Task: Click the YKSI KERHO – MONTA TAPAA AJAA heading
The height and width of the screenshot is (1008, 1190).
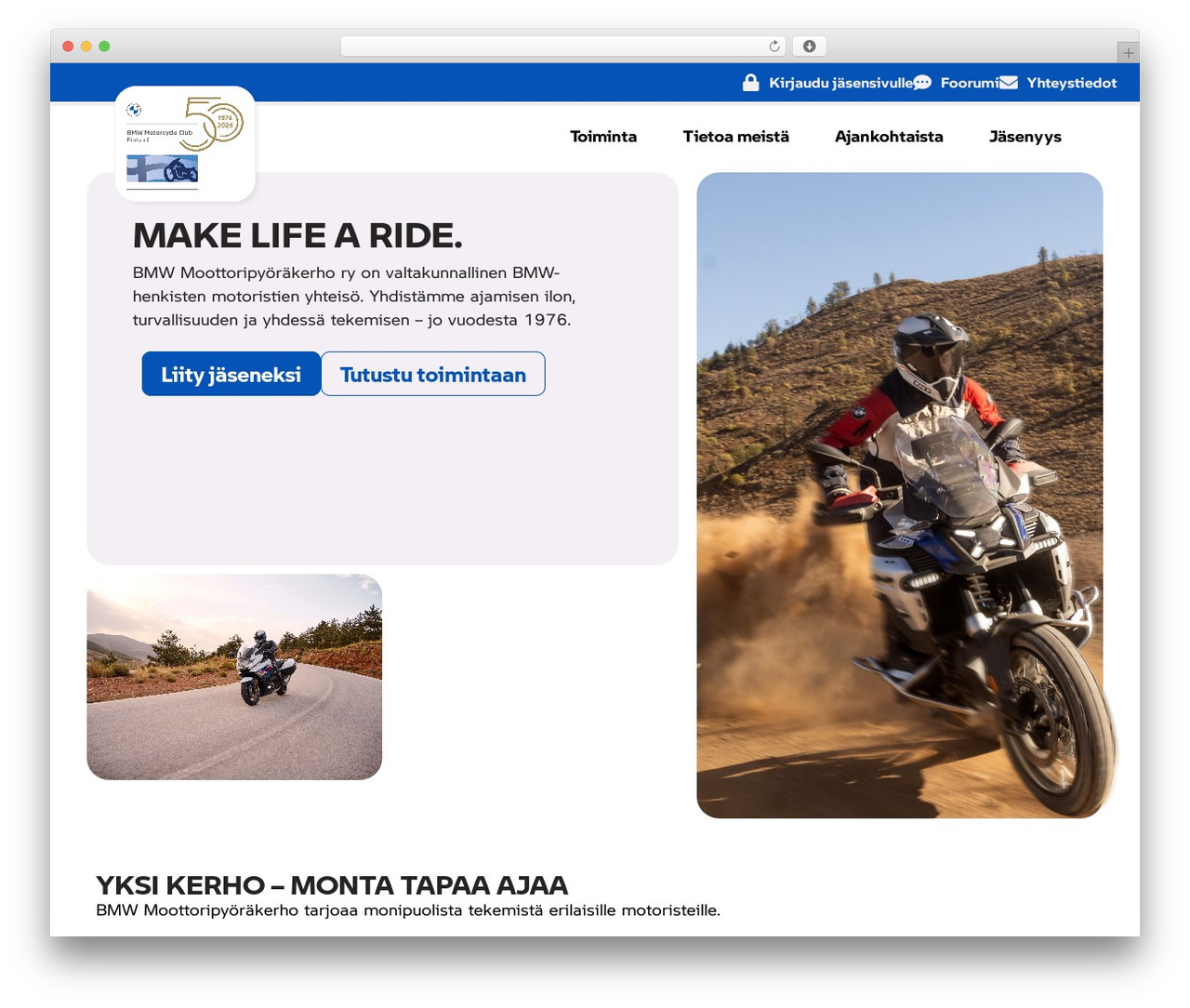Action: (x=332, y=885)
